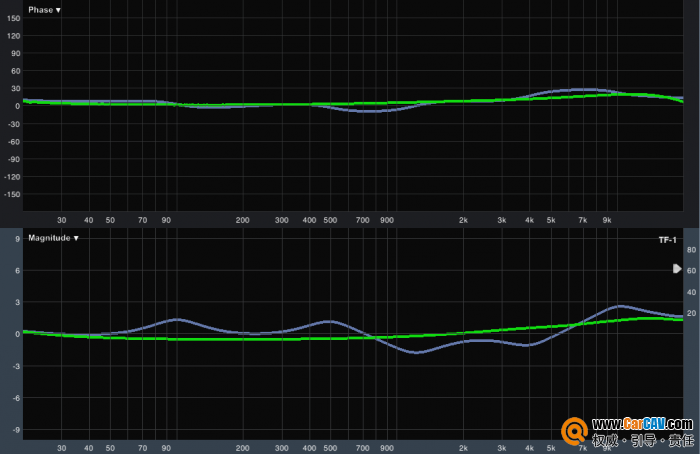700x454 pixels.
Task: Click blue phase curve dip near 700 Hz
Action: click(x=370, y=111)
